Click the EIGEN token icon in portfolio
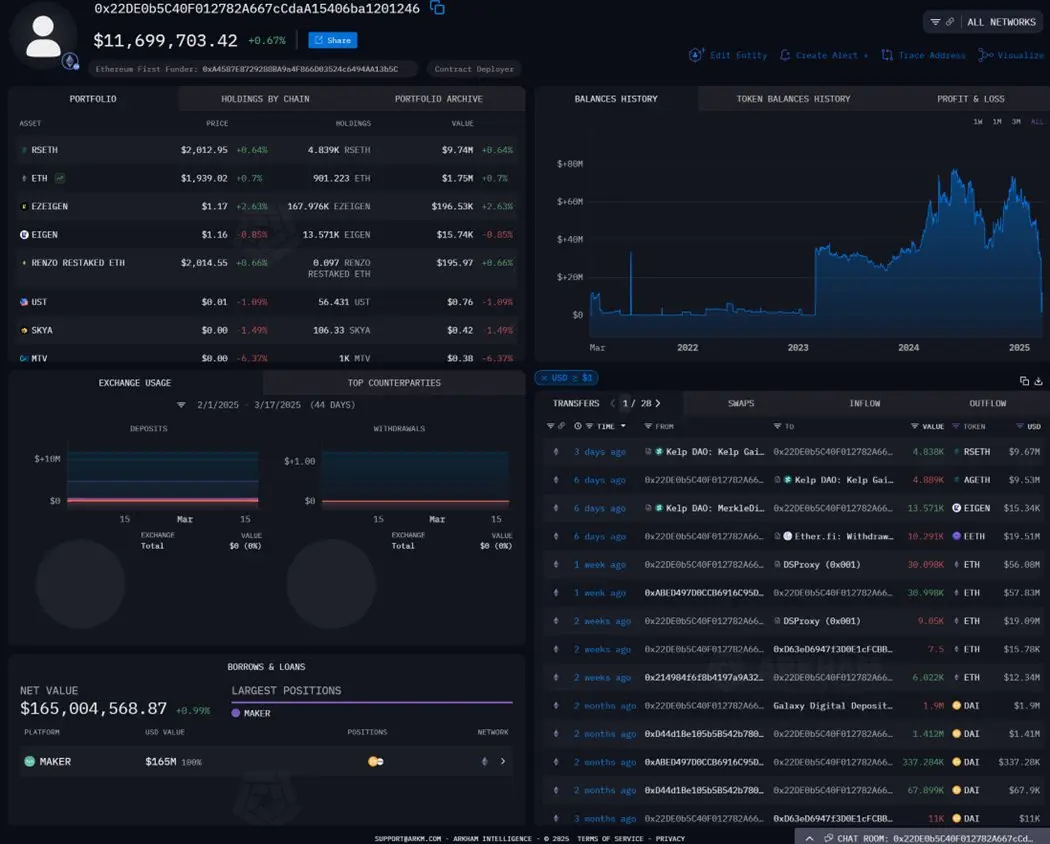This screenshot has width=1050, height=844. click(x=24, y=234)
